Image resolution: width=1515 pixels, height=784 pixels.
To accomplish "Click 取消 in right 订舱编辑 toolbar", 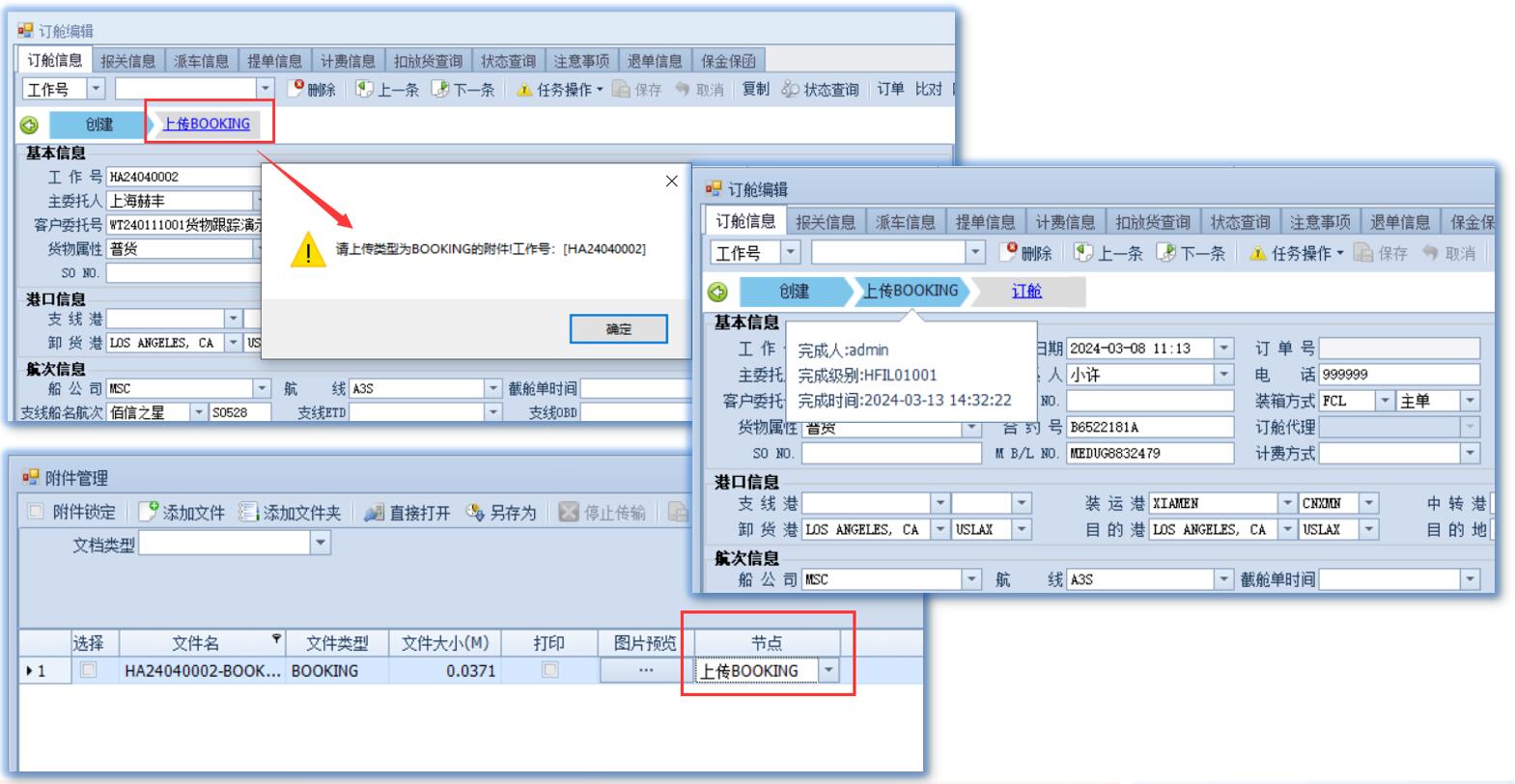I will point(1448,253).
